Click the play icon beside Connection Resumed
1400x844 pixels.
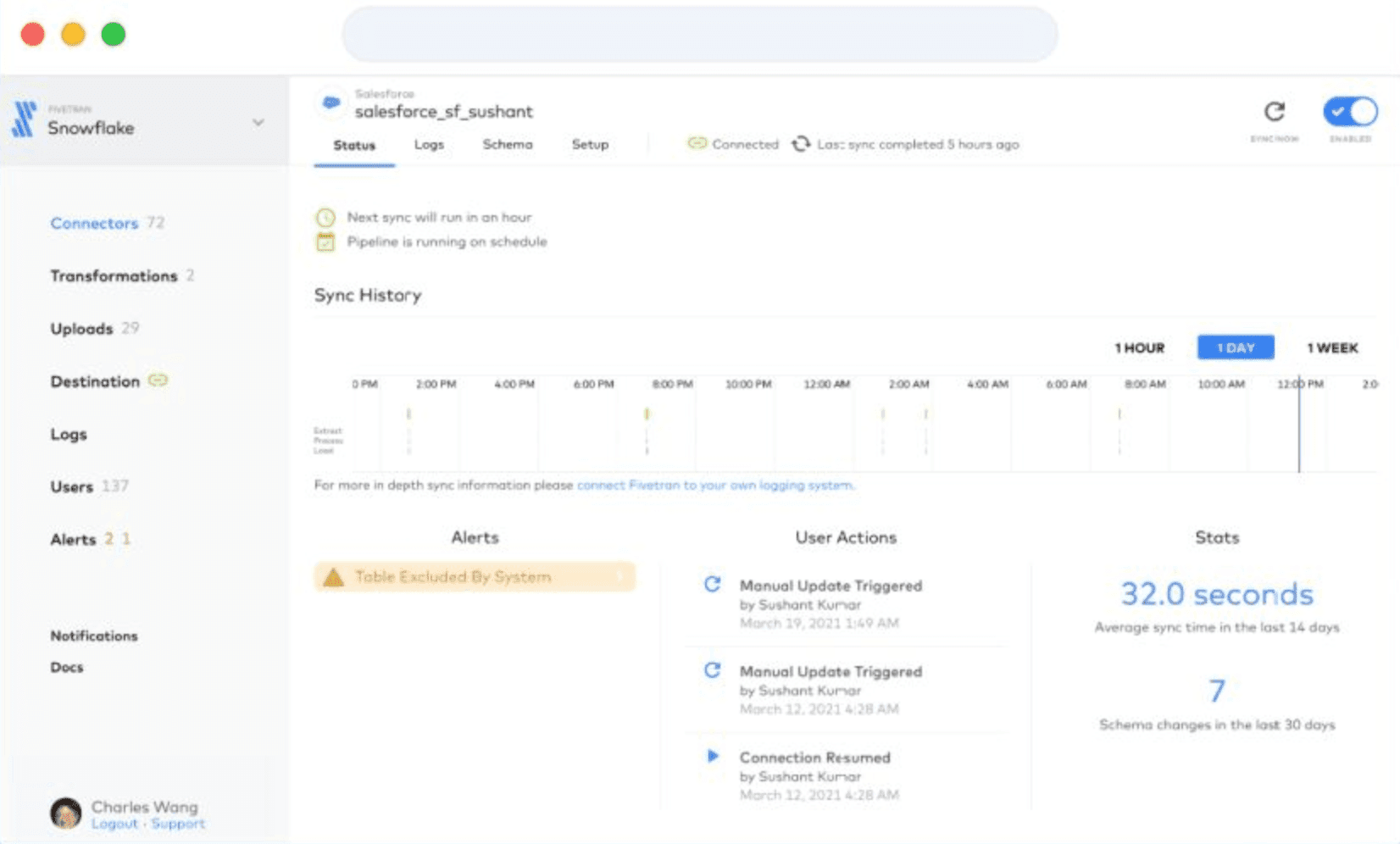click(713, 756)
